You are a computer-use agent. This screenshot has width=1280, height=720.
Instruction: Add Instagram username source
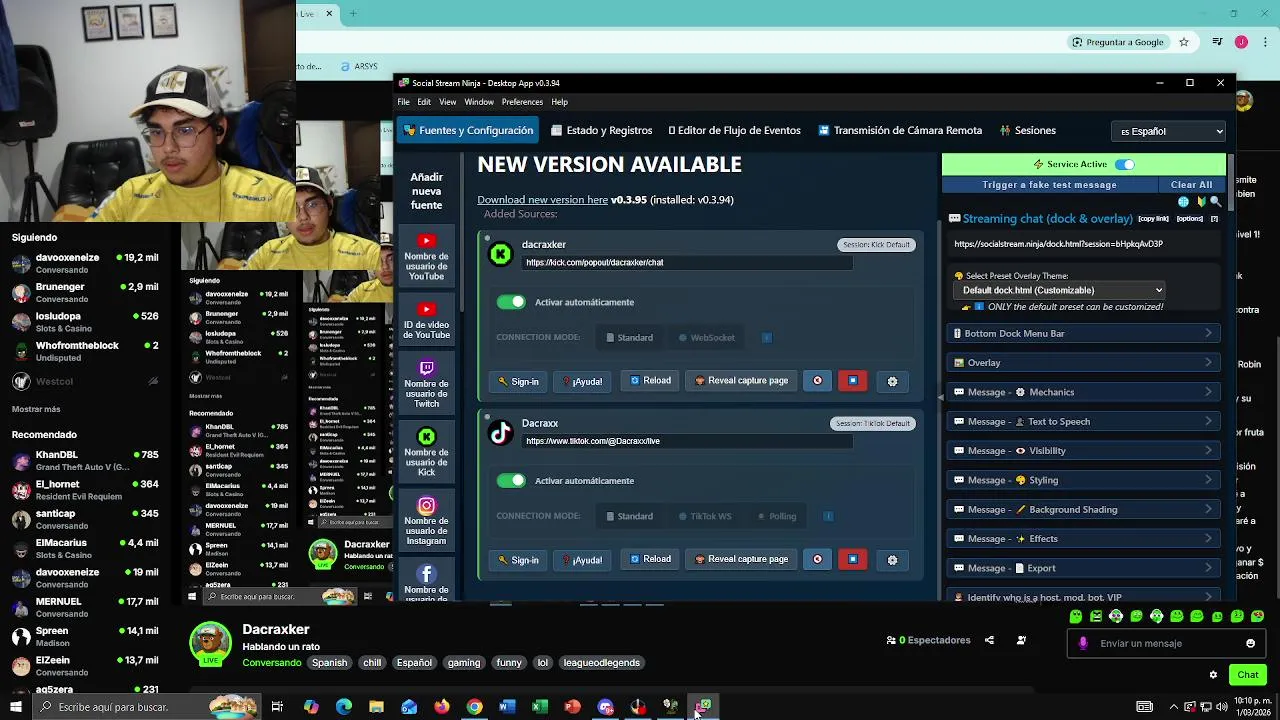(x=426, y=522)
